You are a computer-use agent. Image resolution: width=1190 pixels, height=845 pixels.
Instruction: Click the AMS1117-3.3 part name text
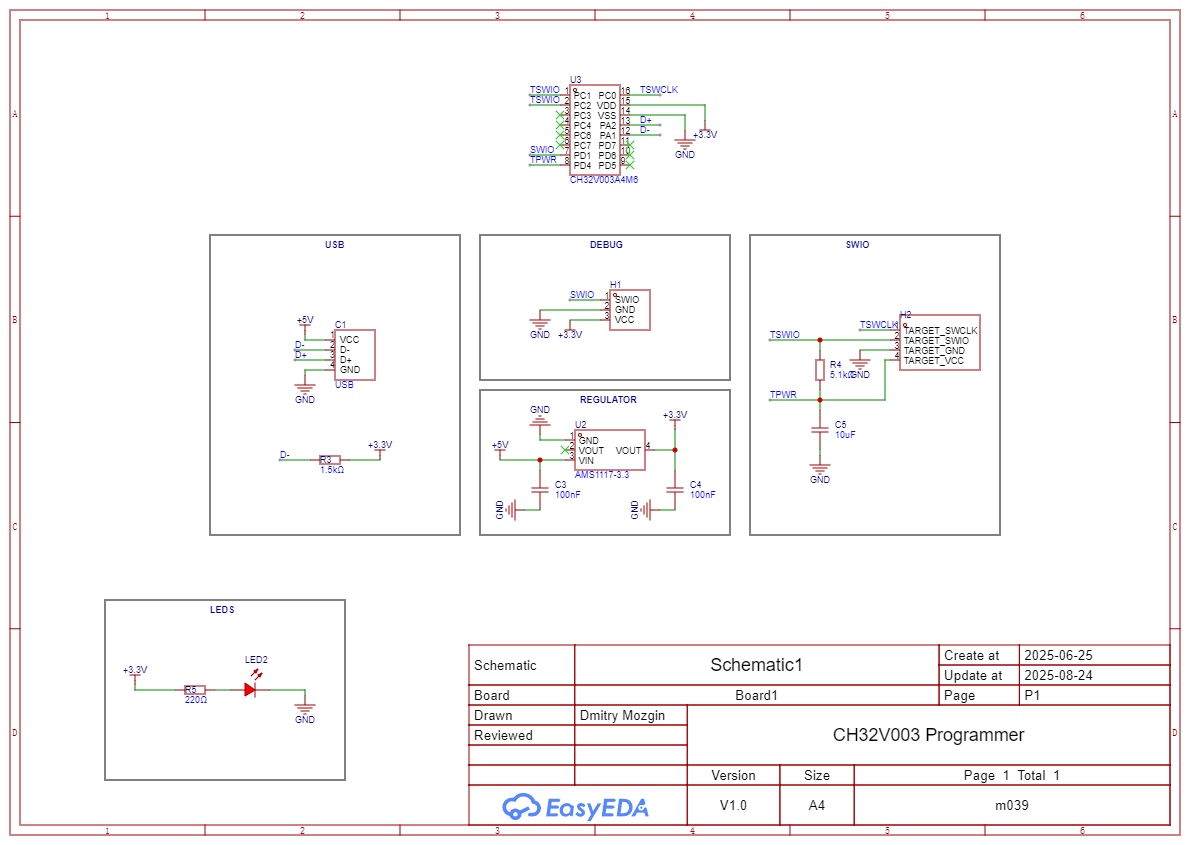coord(602,475)
